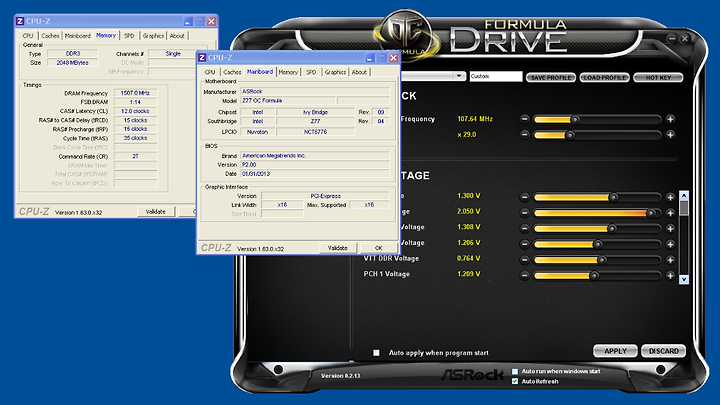
Task: Click the Nuvoton LPCIO field
Action: [258, 132]
